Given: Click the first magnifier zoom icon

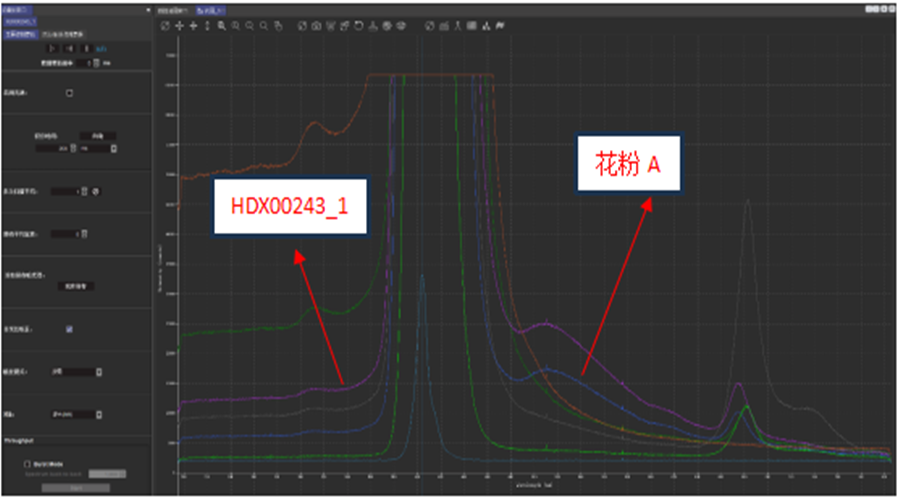Looking at the screenshot, I should click(221, 26).
